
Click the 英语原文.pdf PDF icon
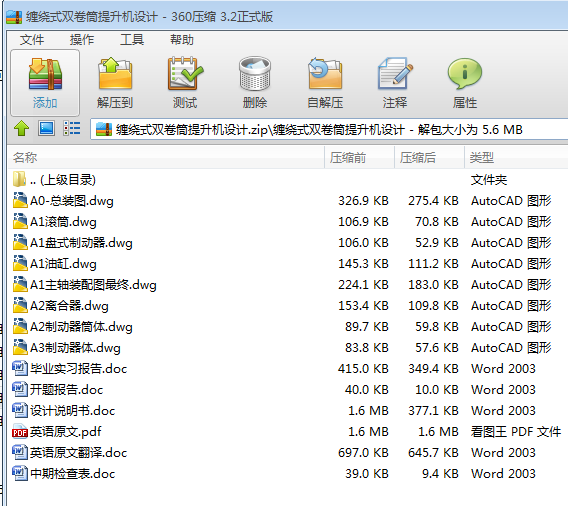pos(20,431)
